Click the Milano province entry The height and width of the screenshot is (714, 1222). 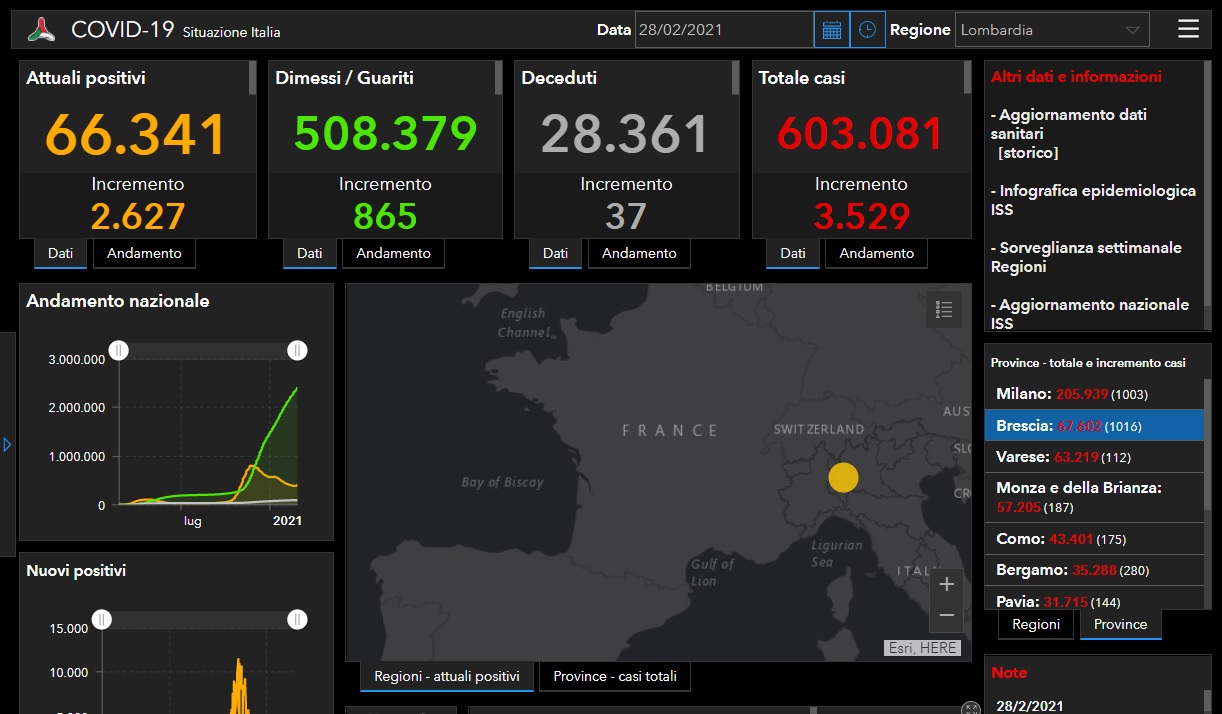pyautogui.click(x=1094, y=395)
